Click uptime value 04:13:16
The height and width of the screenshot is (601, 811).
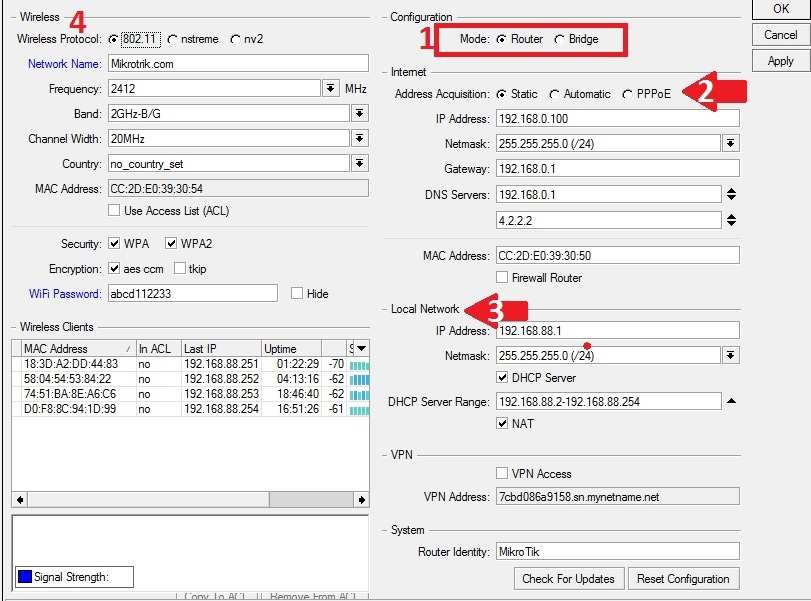pos(298,379)
